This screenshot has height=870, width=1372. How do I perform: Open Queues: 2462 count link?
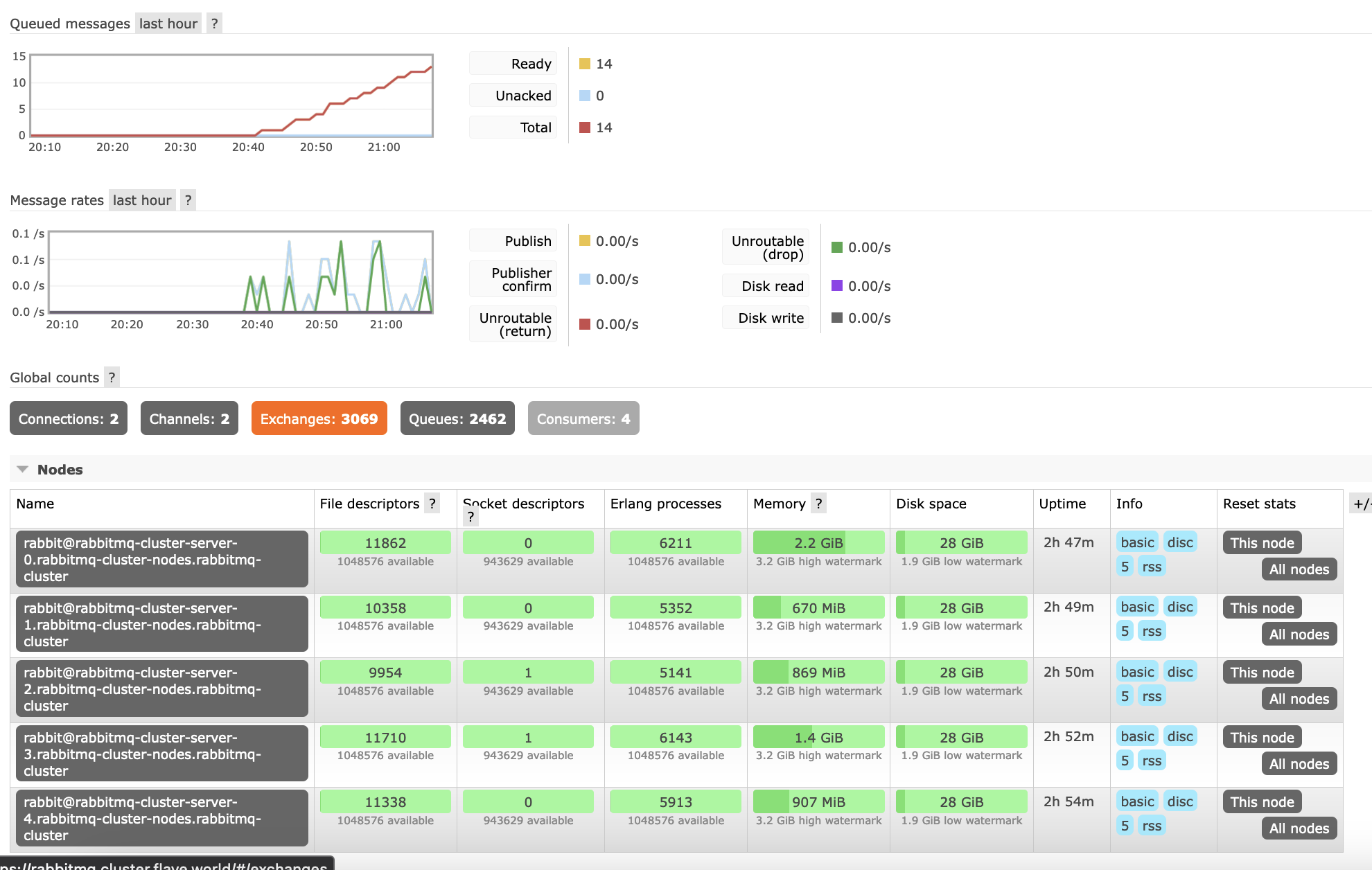point(457,418)
